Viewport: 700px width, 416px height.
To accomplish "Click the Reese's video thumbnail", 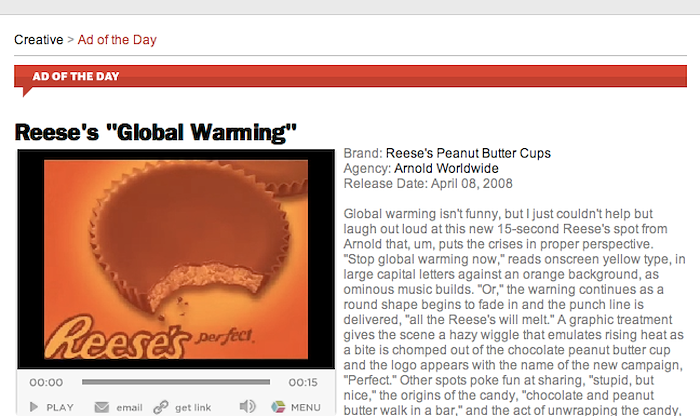I will [176, 259].
